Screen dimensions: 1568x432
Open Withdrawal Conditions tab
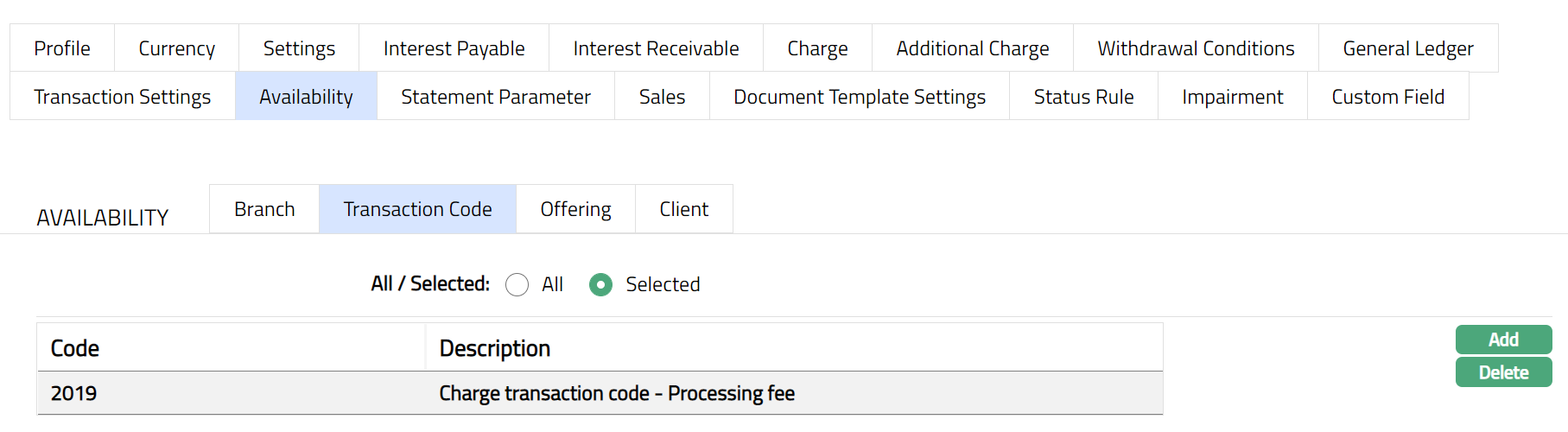[x=1196, y=48]
